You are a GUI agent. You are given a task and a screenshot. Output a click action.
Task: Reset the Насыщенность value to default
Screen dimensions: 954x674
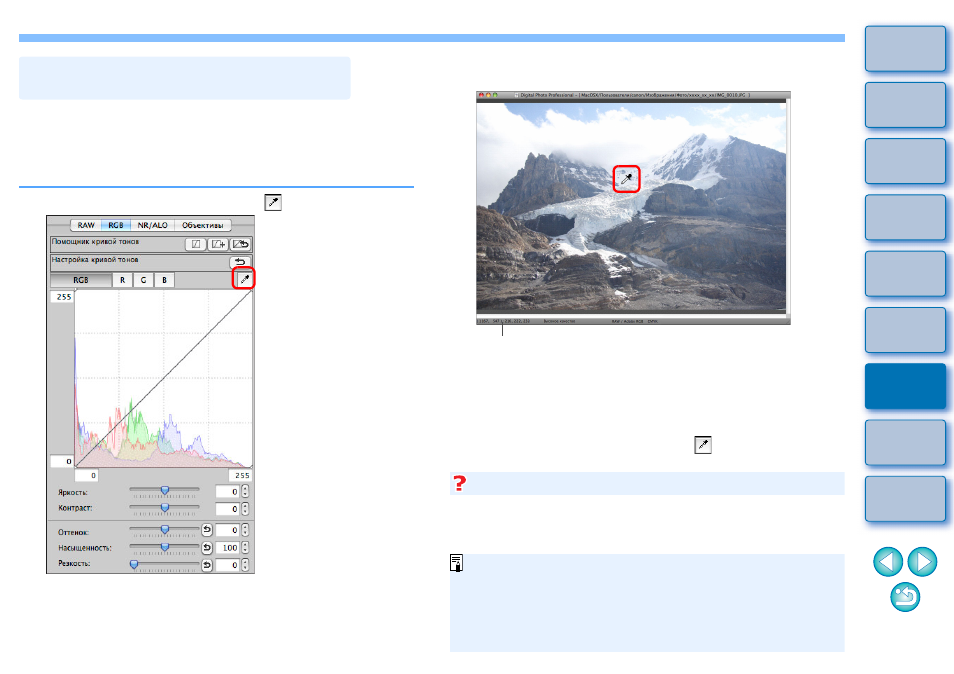coord(207,547)
